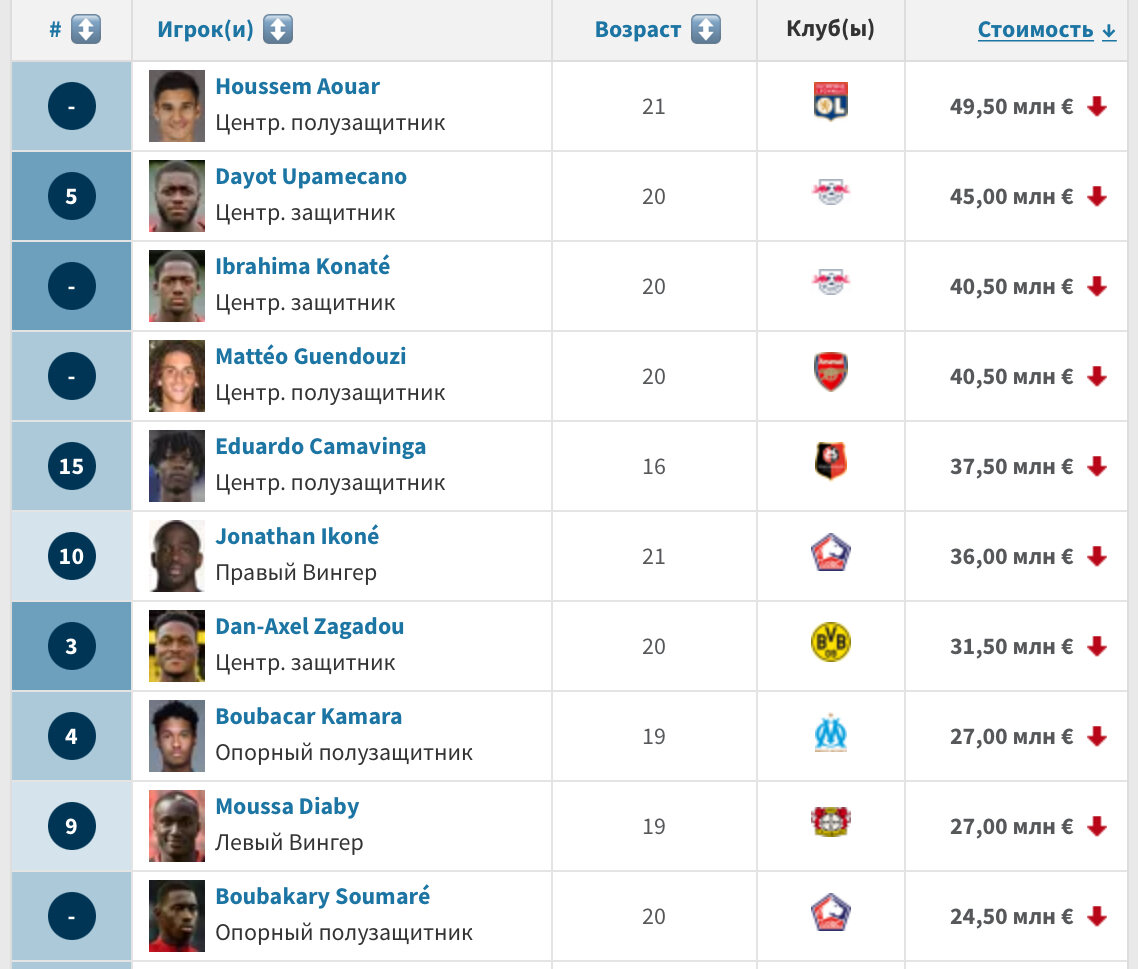Screen dimensions: 1138x969
Task: Open Eduardo Camavinga player profile
Action: pos(321,446)
